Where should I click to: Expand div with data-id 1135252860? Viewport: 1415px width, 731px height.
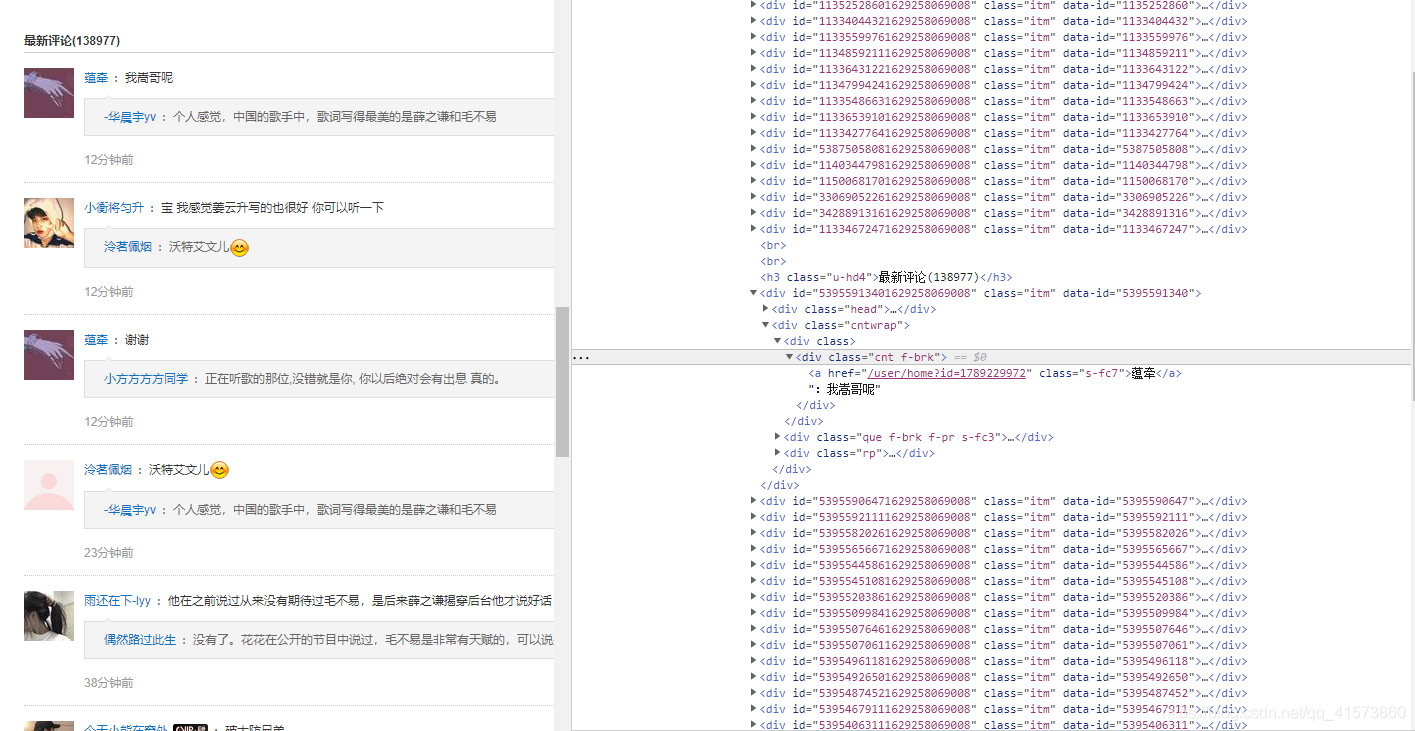[754, 5]
